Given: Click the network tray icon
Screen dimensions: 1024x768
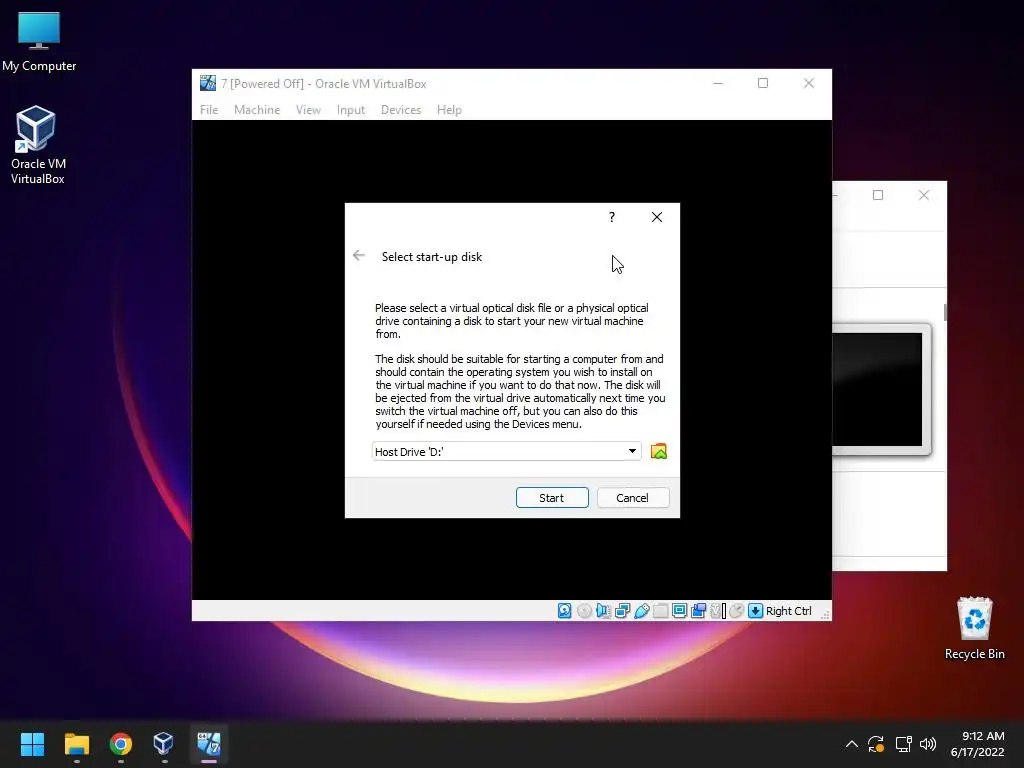Looking at the screenshot, I should click(904, 744).
